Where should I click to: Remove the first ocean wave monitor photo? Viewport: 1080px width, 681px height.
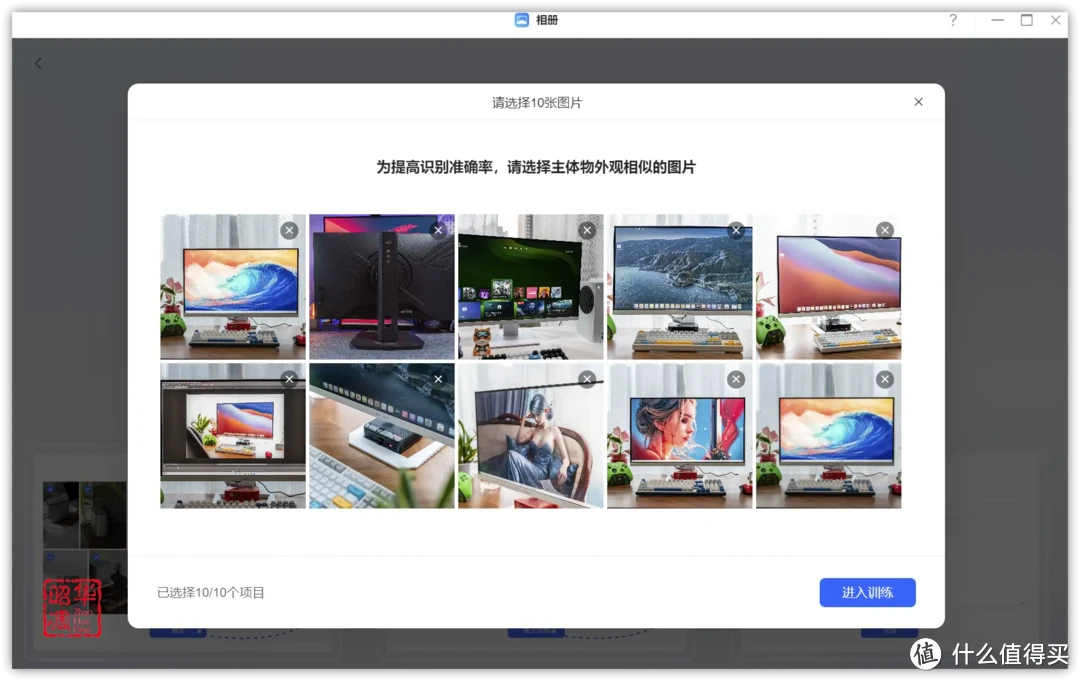click(289, 230)
